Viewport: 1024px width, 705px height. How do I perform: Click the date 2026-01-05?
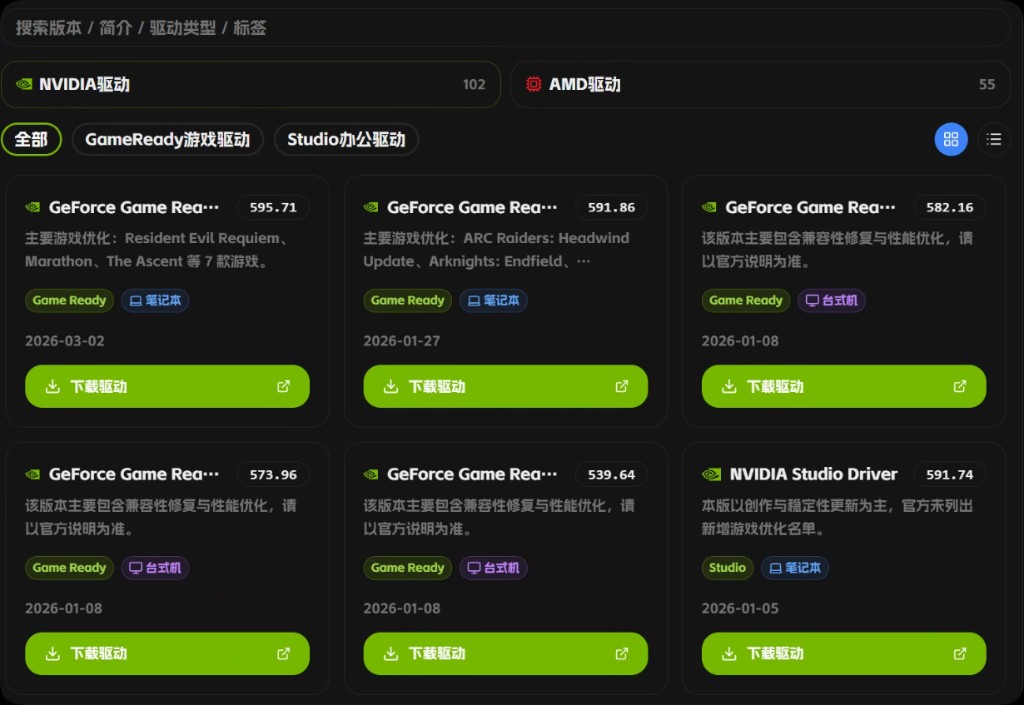click(x=740, y=608)
